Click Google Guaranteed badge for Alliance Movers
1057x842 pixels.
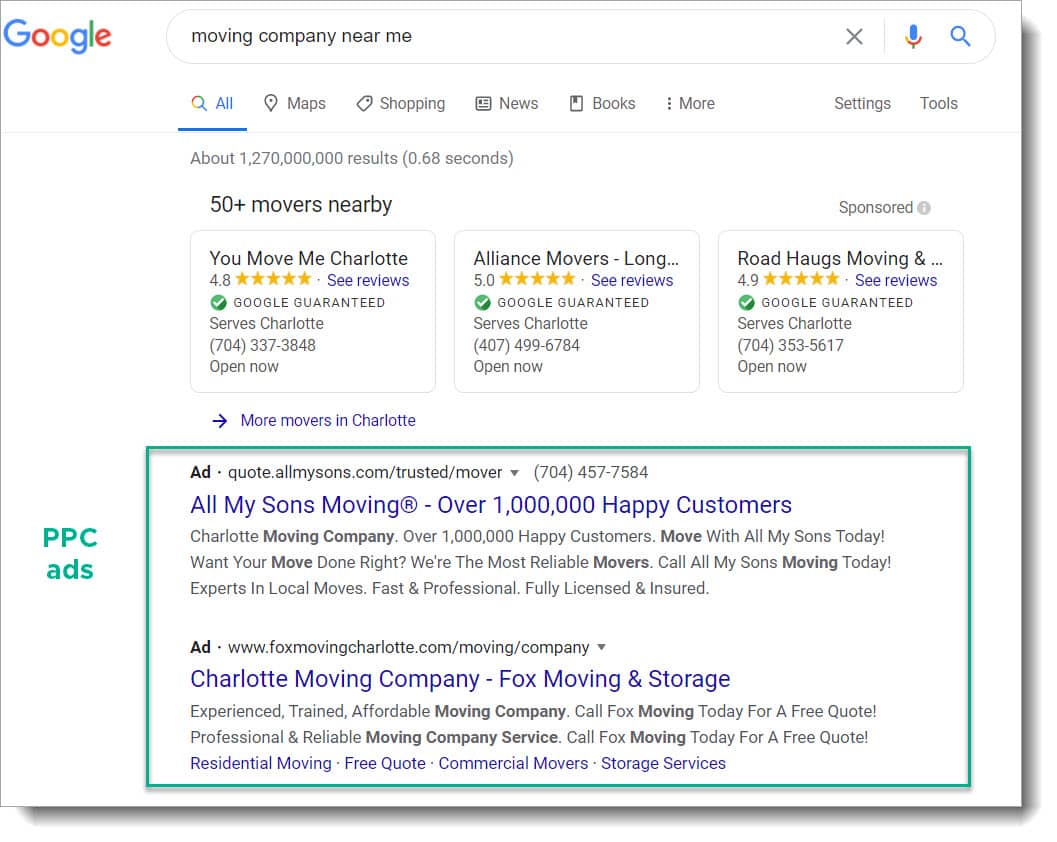562,303
